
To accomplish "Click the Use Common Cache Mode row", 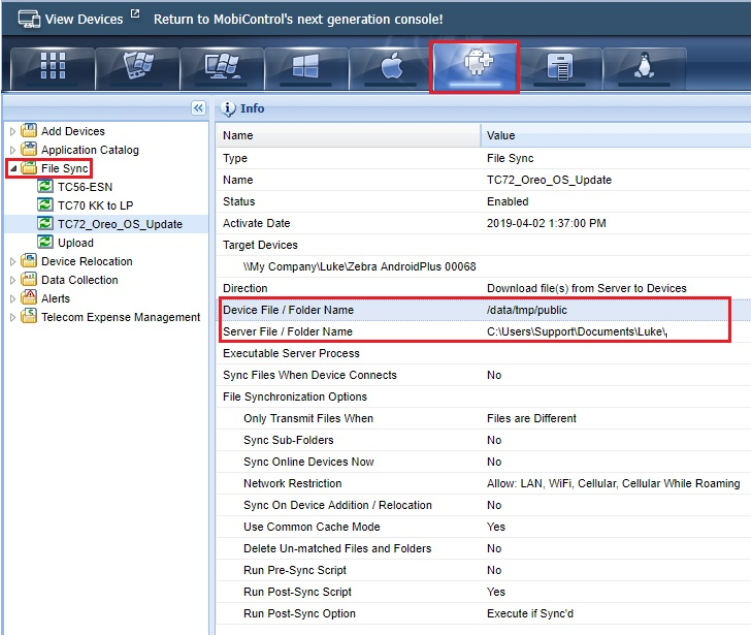I will [x=484, y=527].
